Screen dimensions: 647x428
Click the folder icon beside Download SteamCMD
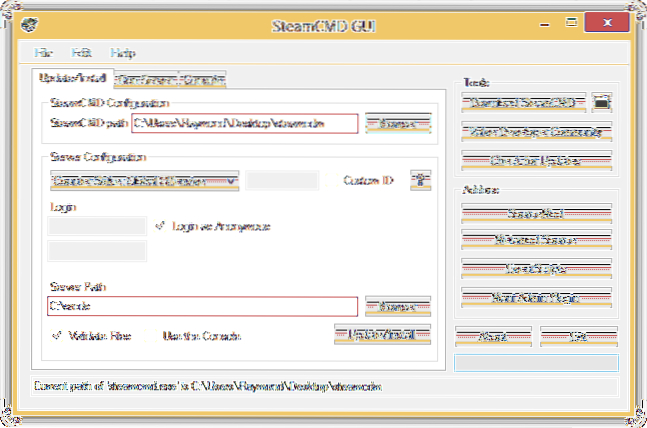(602, 102)
